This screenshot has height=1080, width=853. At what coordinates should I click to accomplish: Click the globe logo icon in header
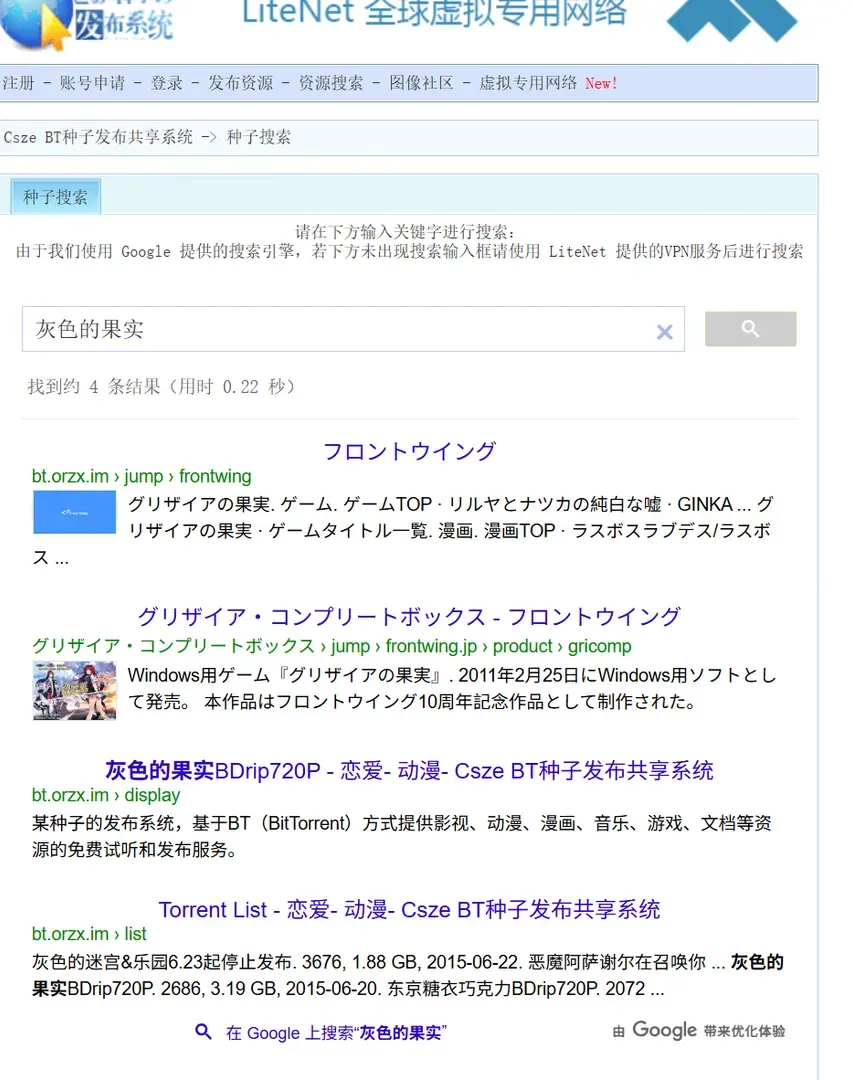coord(34,22)
